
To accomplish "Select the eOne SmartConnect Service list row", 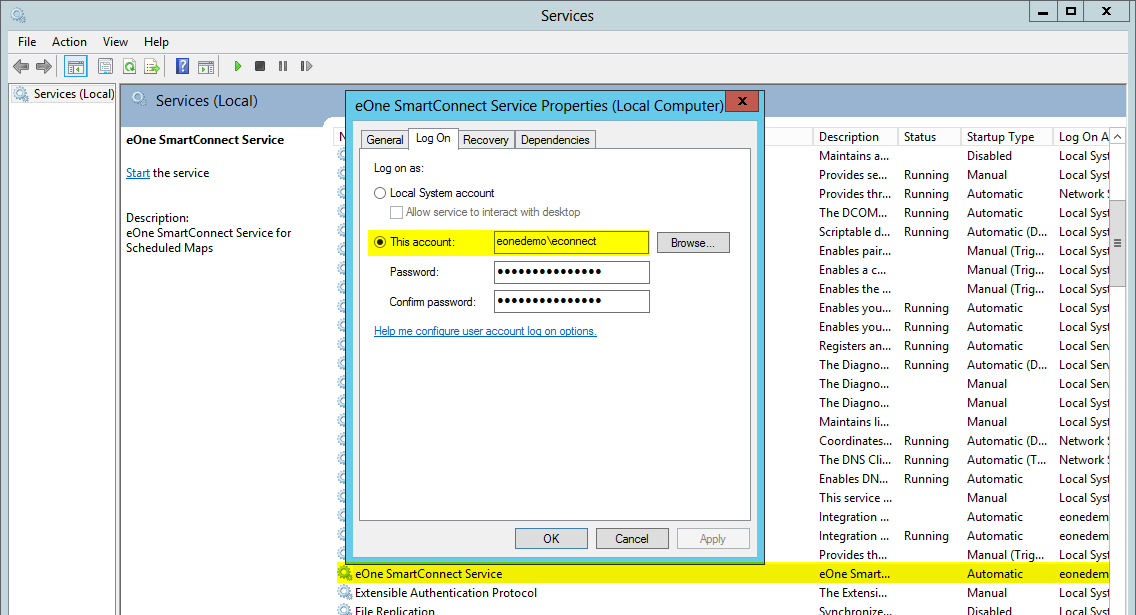I will click(x=723, y=574).
